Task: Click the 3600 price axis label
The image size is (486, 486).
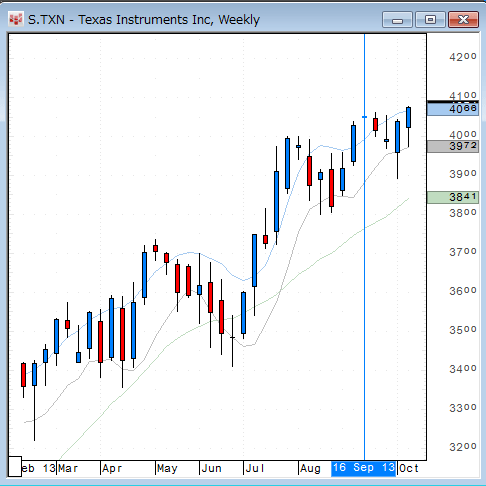Action: 463,291
